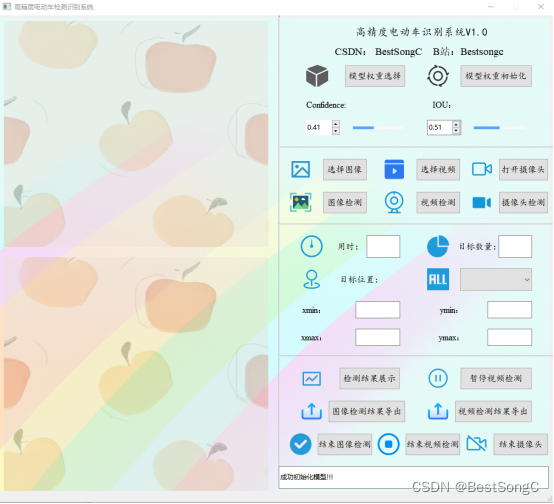Click the pie chart target count icon
This screenshot has width=554, height=504.
pyautogui.click(x=438, y=246)
